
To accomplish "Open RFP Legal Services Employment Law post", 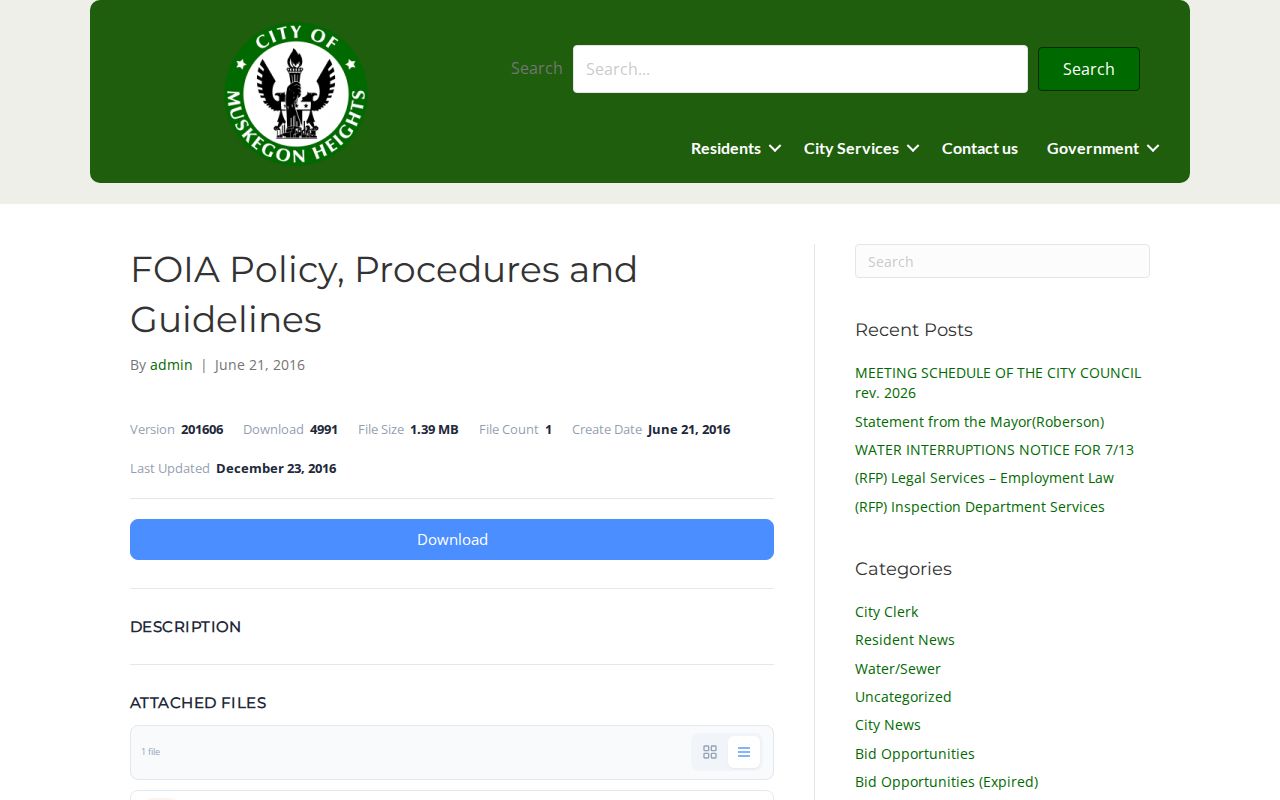I will pyautogui.click(x=984, y=478).
